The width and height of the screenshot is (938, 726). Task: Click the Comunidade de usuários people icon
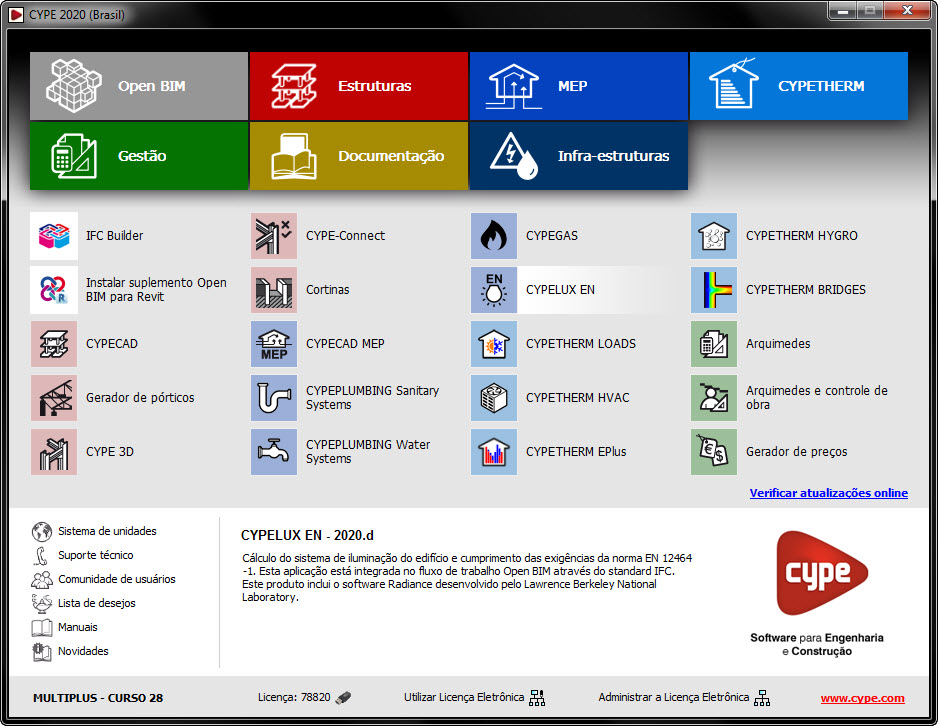pyautogui.click(x=42, y=579)
